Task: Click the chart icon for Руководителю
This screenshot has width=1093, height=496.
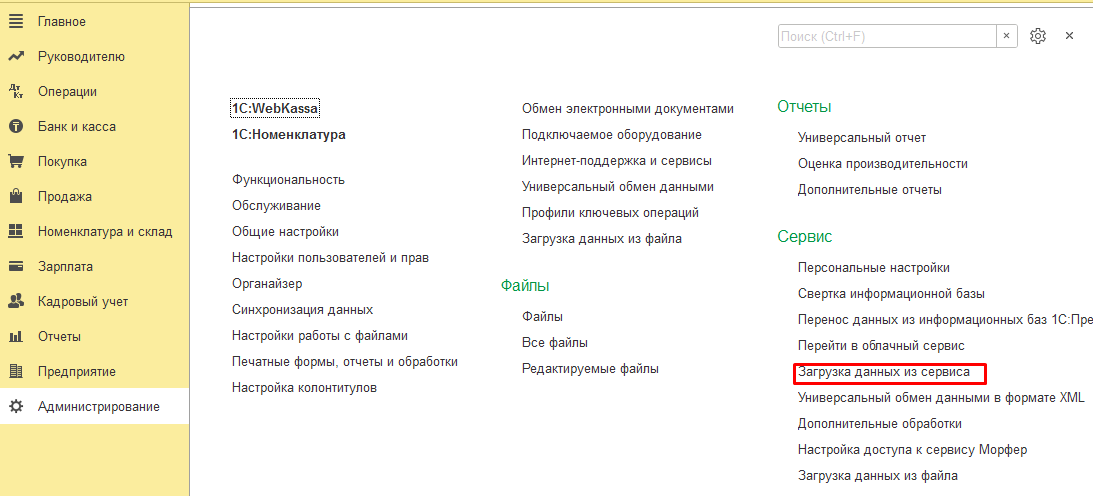Action: (x=16, y=56)
